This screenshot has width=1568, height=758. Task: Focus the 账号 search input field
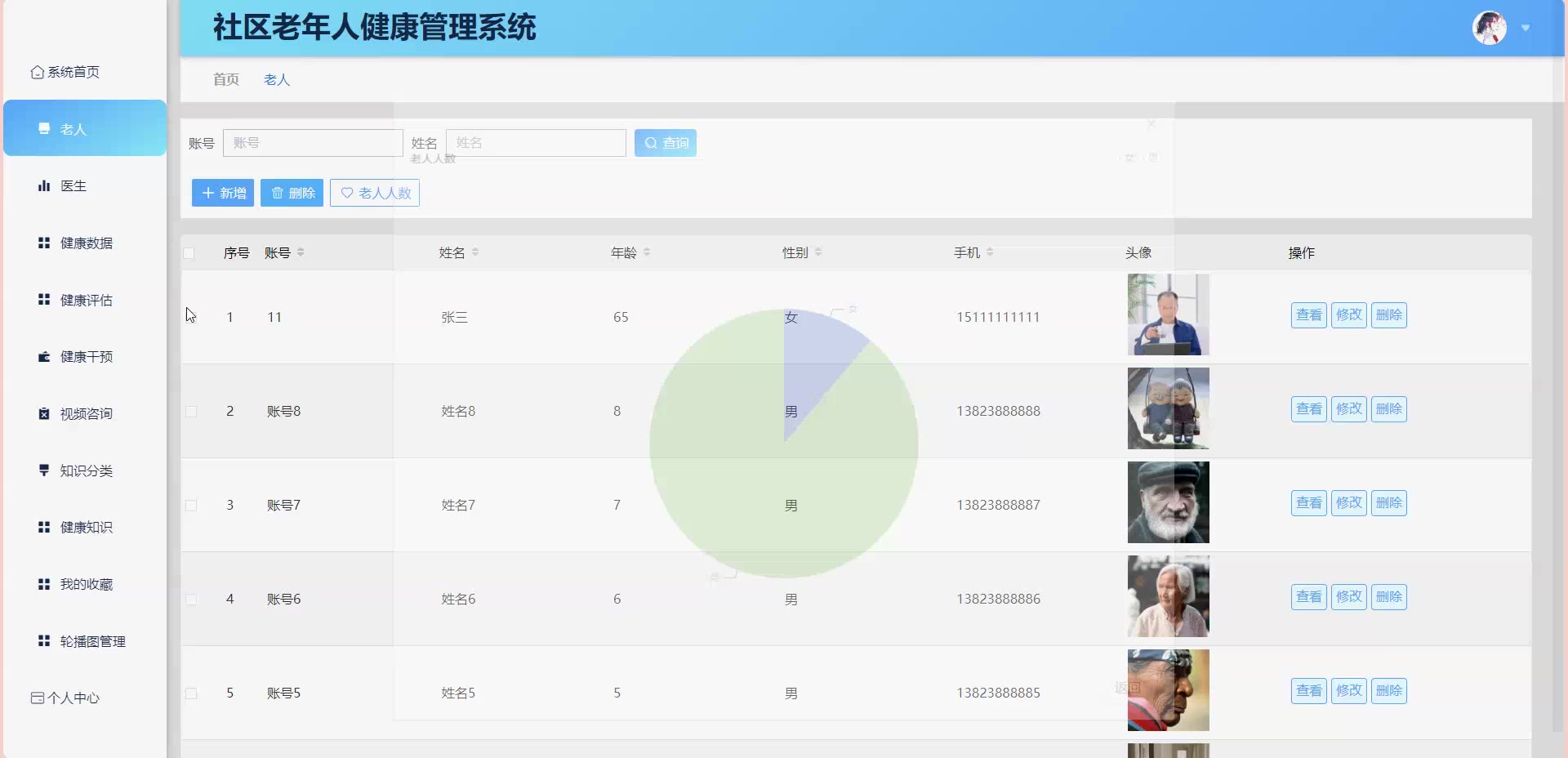tap(313, 143)
